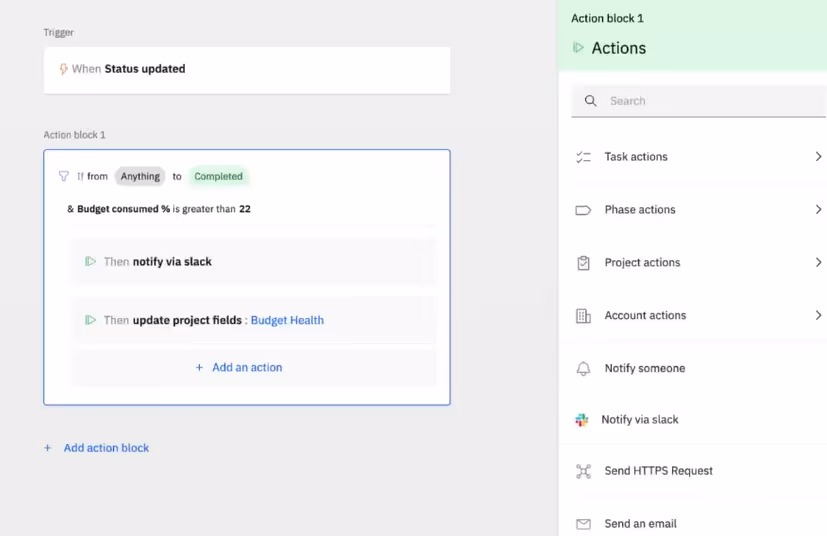Click Add an action link
The width and height of the screenshot is (827, 536).
[x=247, y=367]
